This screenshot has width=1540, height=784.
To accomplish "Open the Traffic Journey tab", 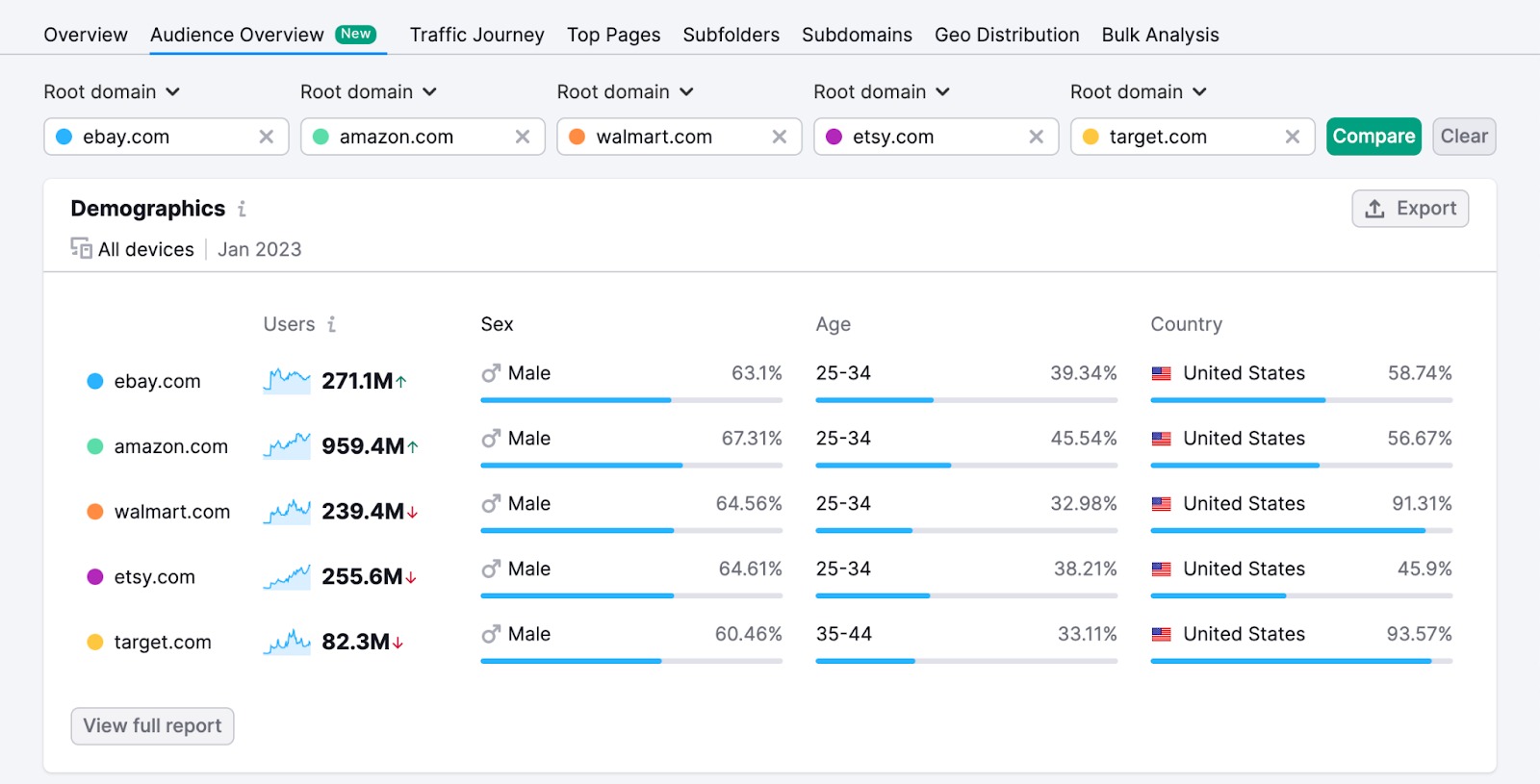I will point(476,35).
